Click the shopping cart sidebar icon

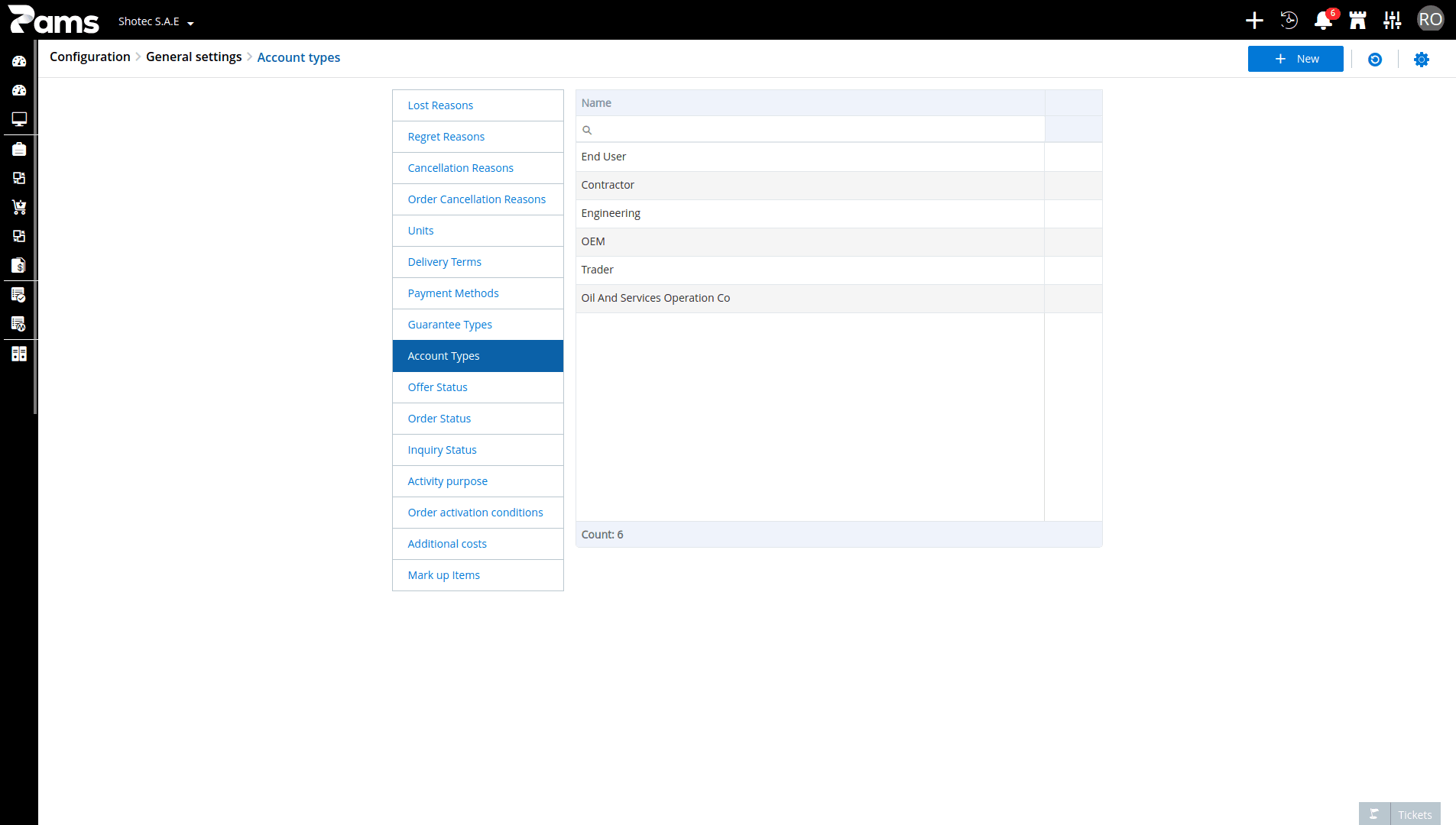(x=19, y=207)
